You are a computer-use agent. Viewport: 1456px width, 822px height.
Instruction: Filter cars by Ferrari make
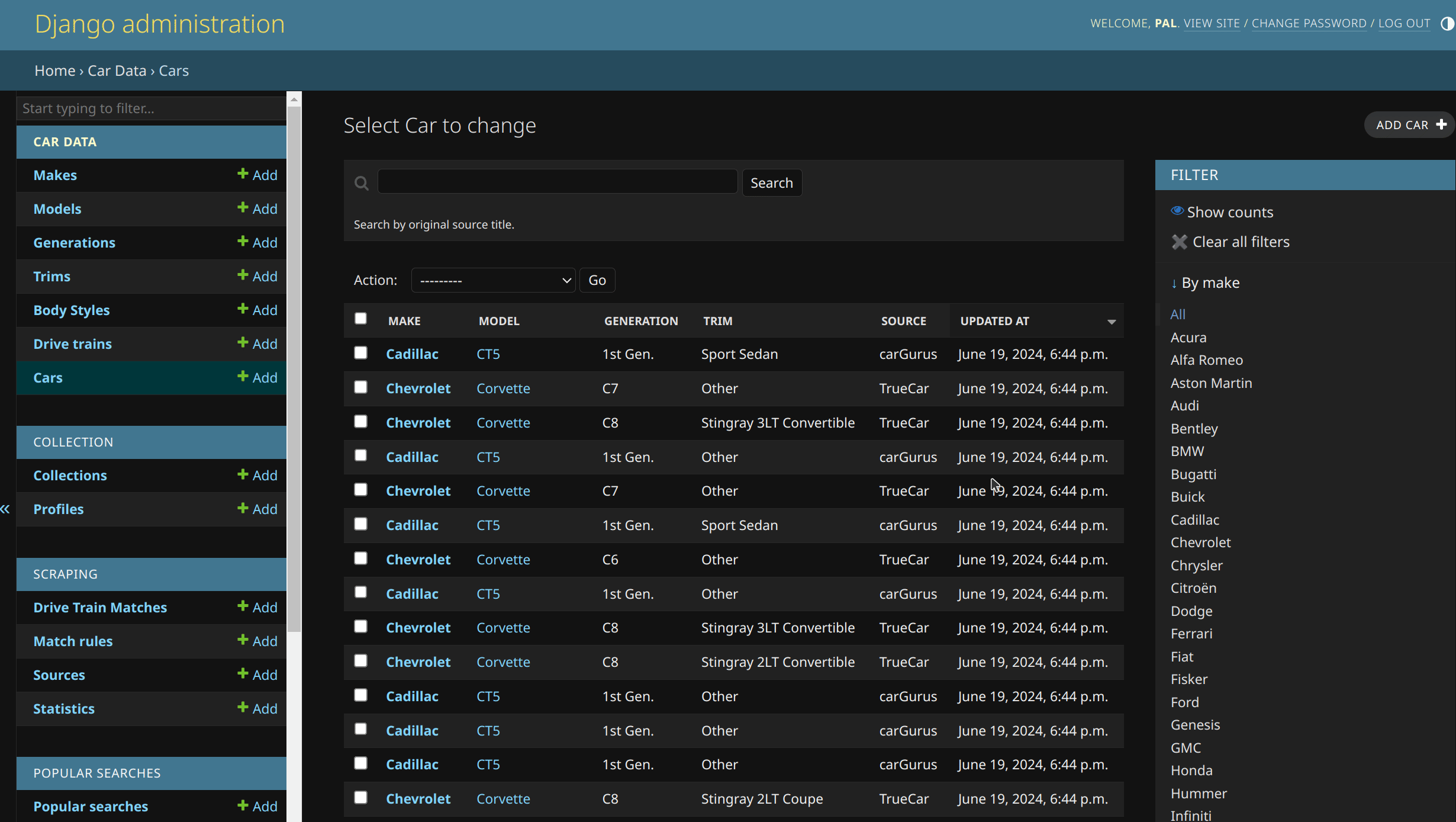[1191, 634]
